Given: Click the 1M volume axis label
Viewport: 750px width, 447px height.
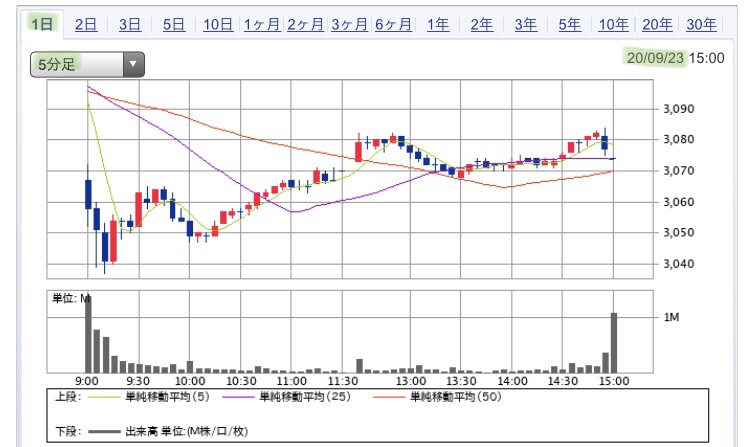Looking at the screenshot, I should 671,317.
